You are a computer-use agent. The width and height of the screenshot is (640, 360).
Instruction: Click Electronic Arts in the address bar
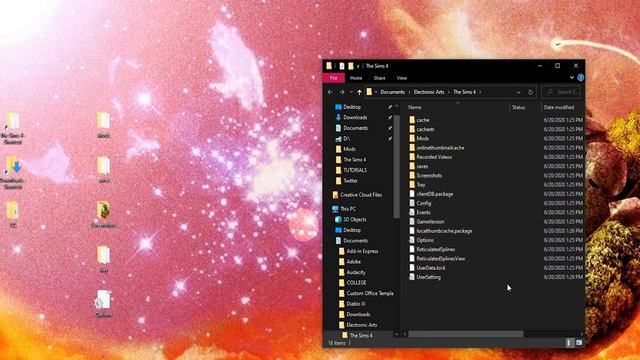point(429,92)
